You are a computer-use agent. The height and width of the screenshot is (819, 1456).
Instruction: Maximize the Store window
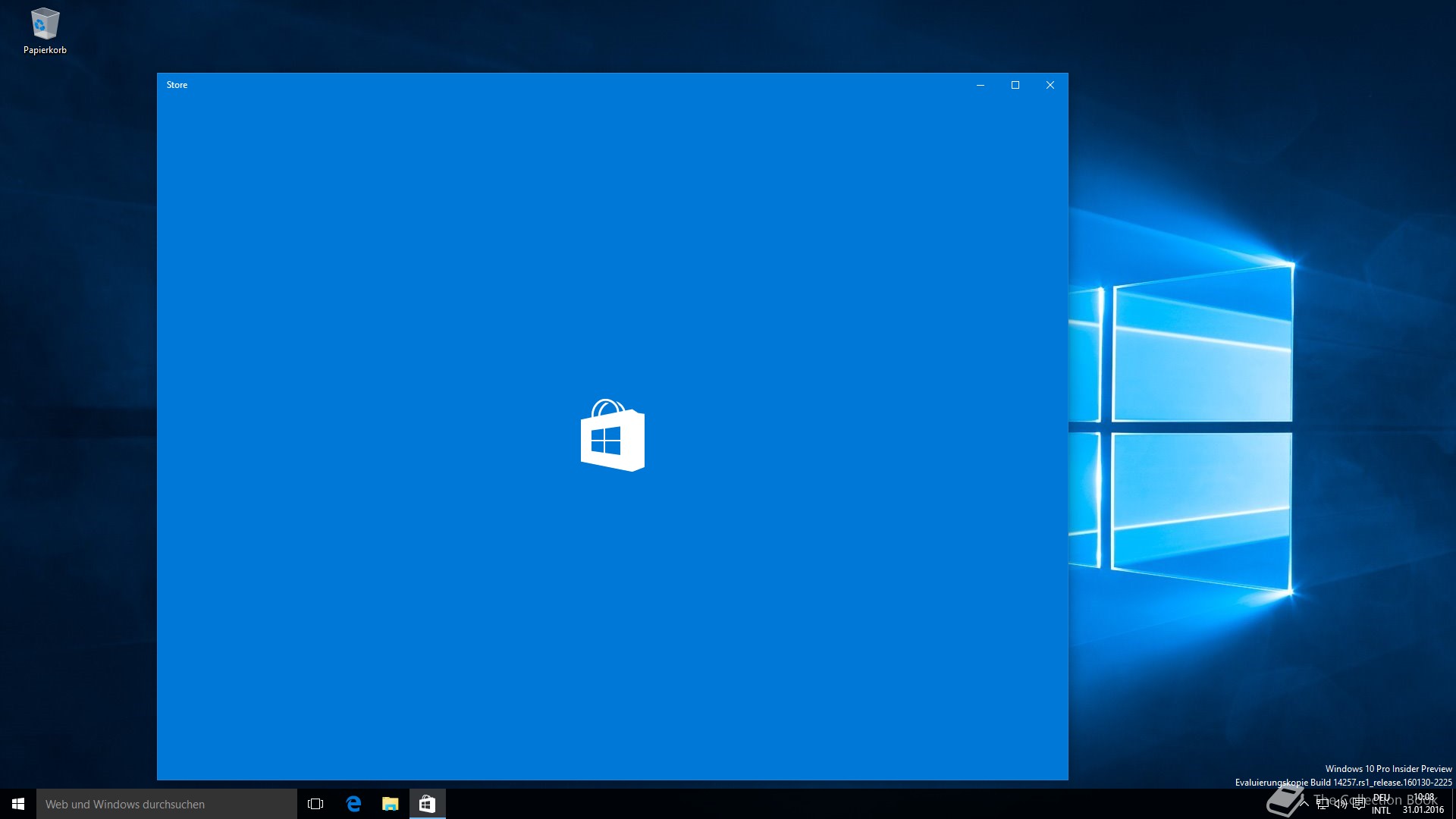tap(1015, 85)
